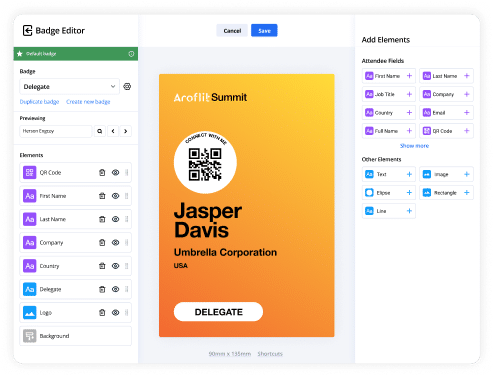This screenshot has width=493, height=376.
Task: Select the DELEGATE pill on badge preview
Action: 218,312
